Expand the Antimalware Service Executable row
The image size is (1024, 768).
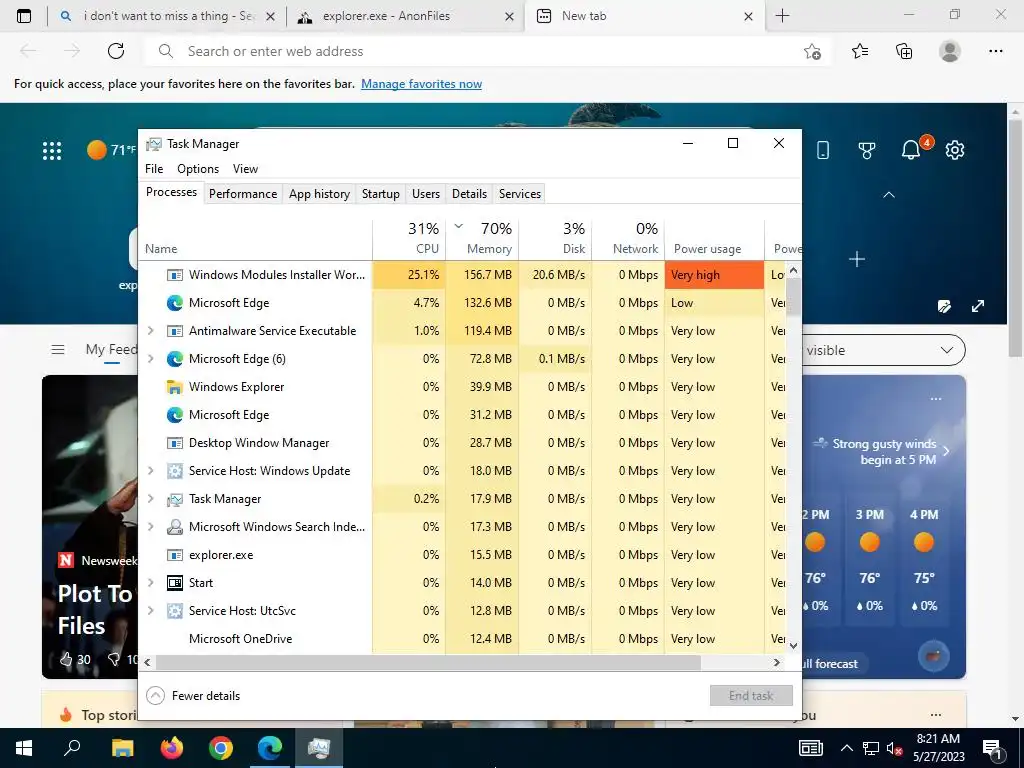151,330
